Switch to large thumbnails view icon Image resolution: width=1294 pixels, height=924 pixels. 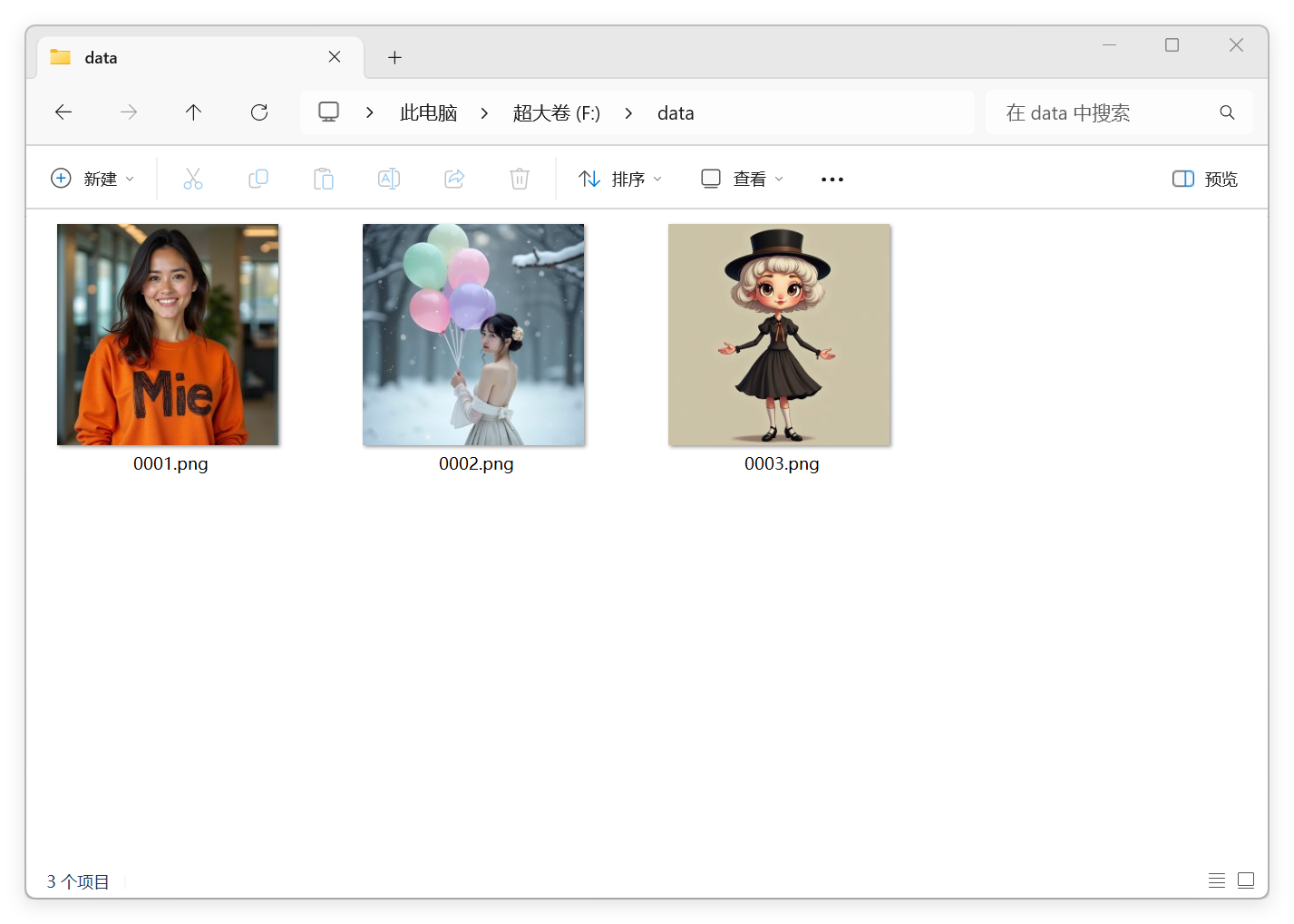(1246, 880)
